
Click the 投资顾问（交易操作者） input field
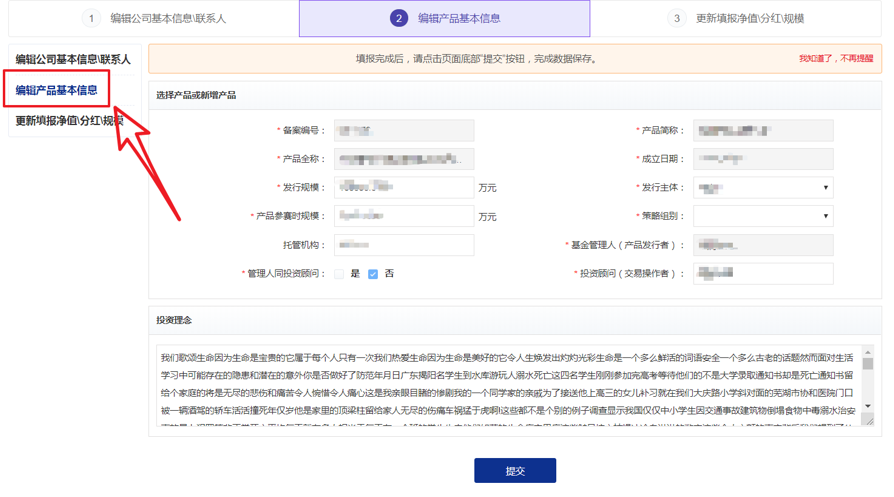point(762,273)
